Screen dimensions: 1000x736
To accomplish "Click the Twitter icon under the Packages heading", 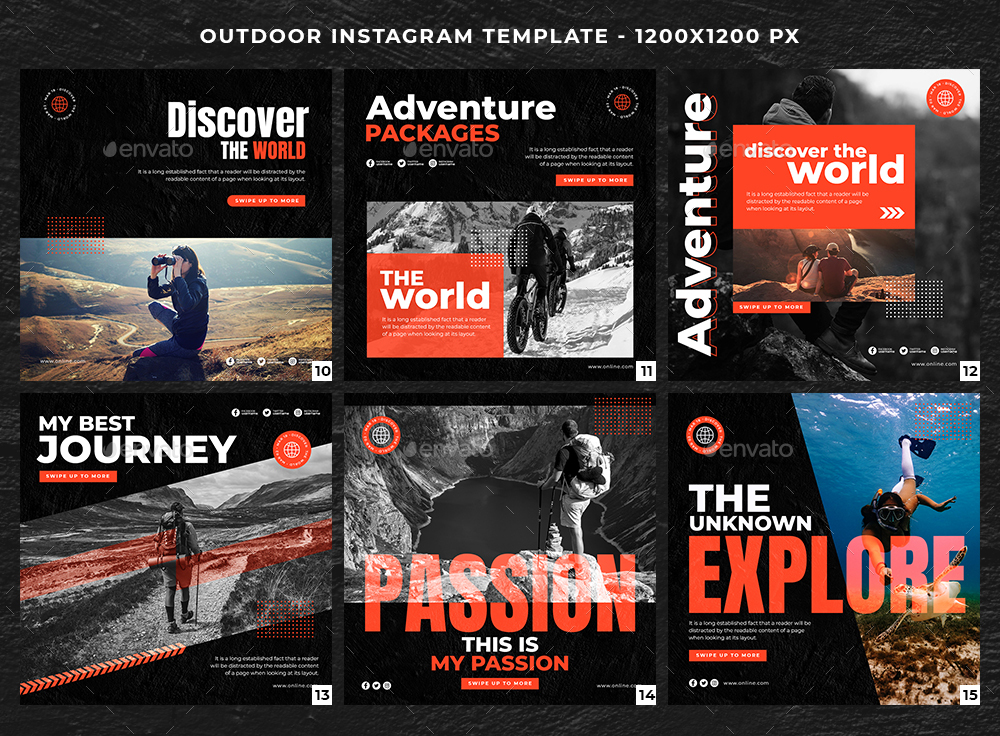I will (x=401, y=163).
